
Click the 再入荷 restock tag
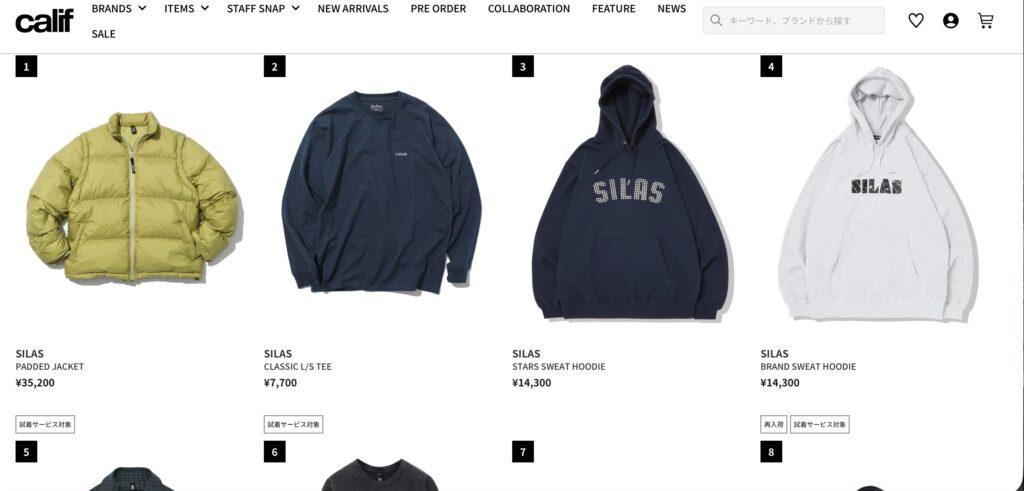773,424
